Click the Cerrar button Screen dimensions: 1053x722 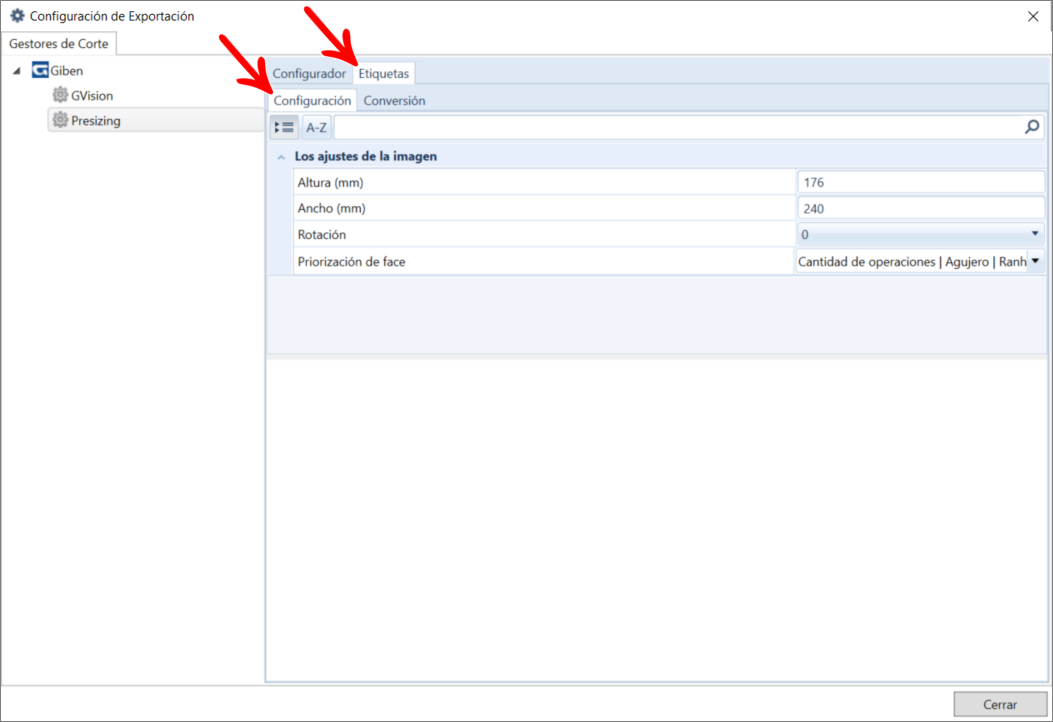pos(1000,704)
